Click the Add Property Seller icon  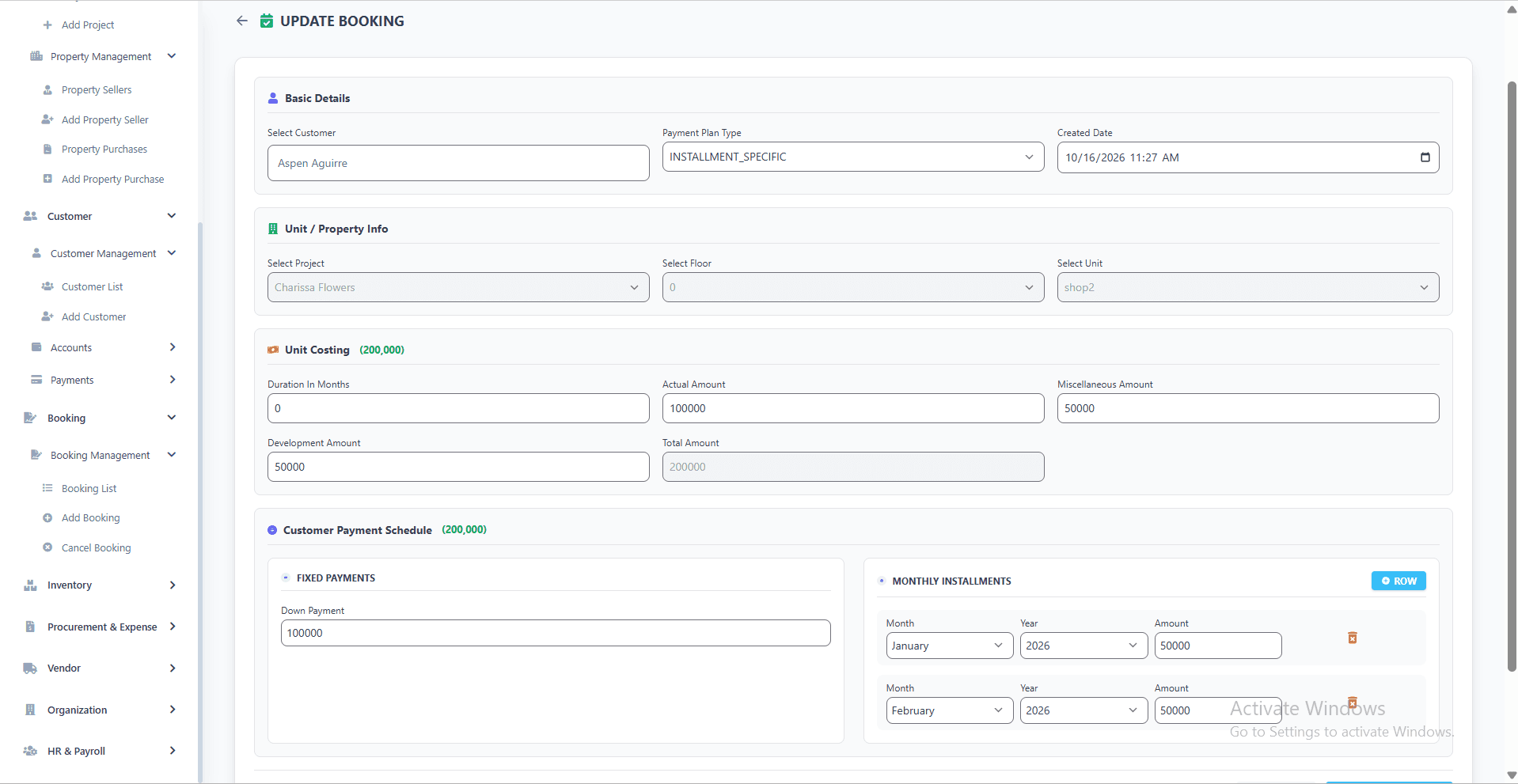click(x=47, y=119)
